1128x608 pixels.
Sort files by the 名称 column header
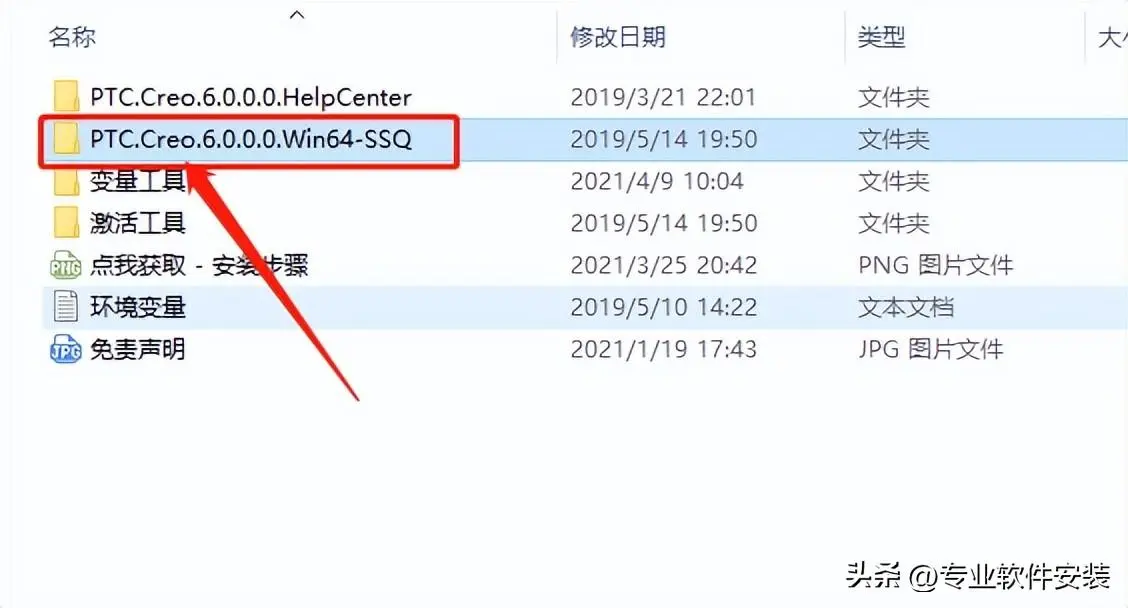point(72,36)
